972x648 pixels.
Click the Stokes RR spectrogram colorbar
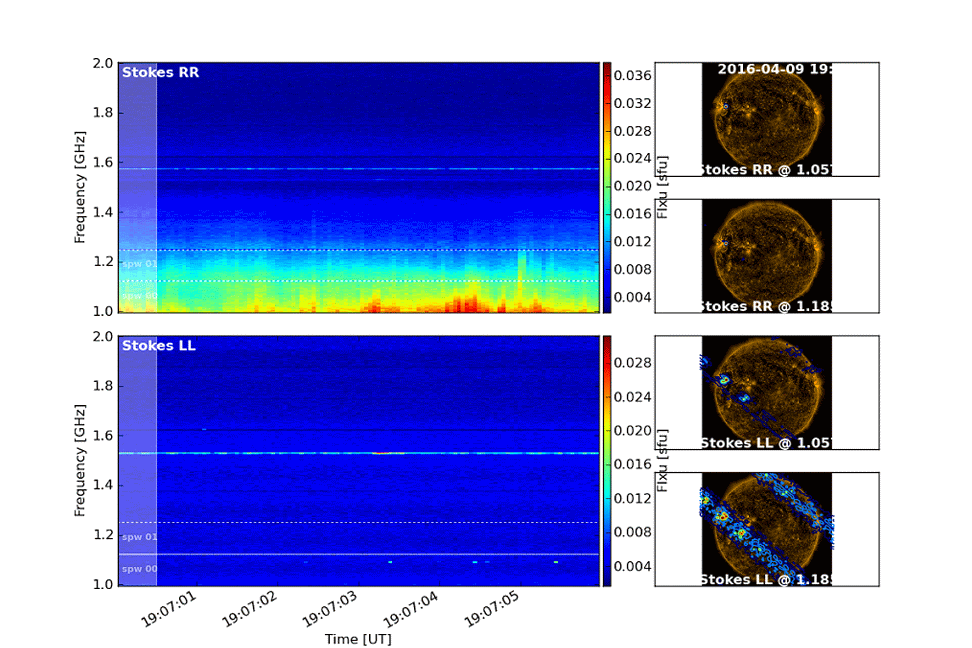[x=606, y=187]
